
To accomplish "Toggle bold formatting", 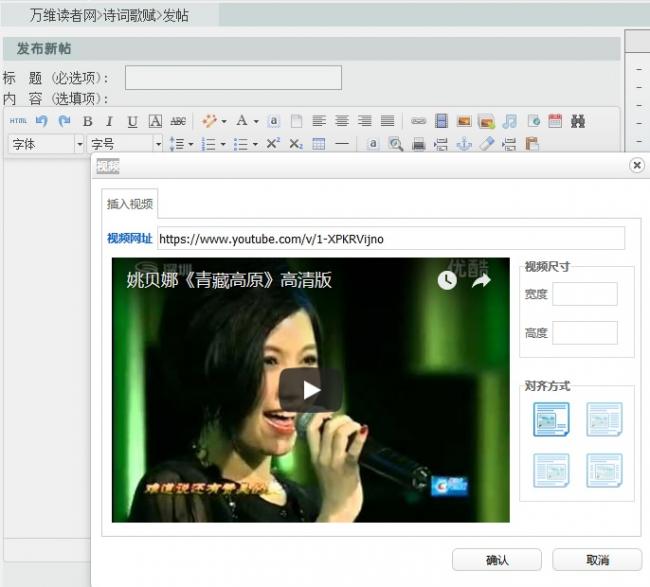I will 87,121.
